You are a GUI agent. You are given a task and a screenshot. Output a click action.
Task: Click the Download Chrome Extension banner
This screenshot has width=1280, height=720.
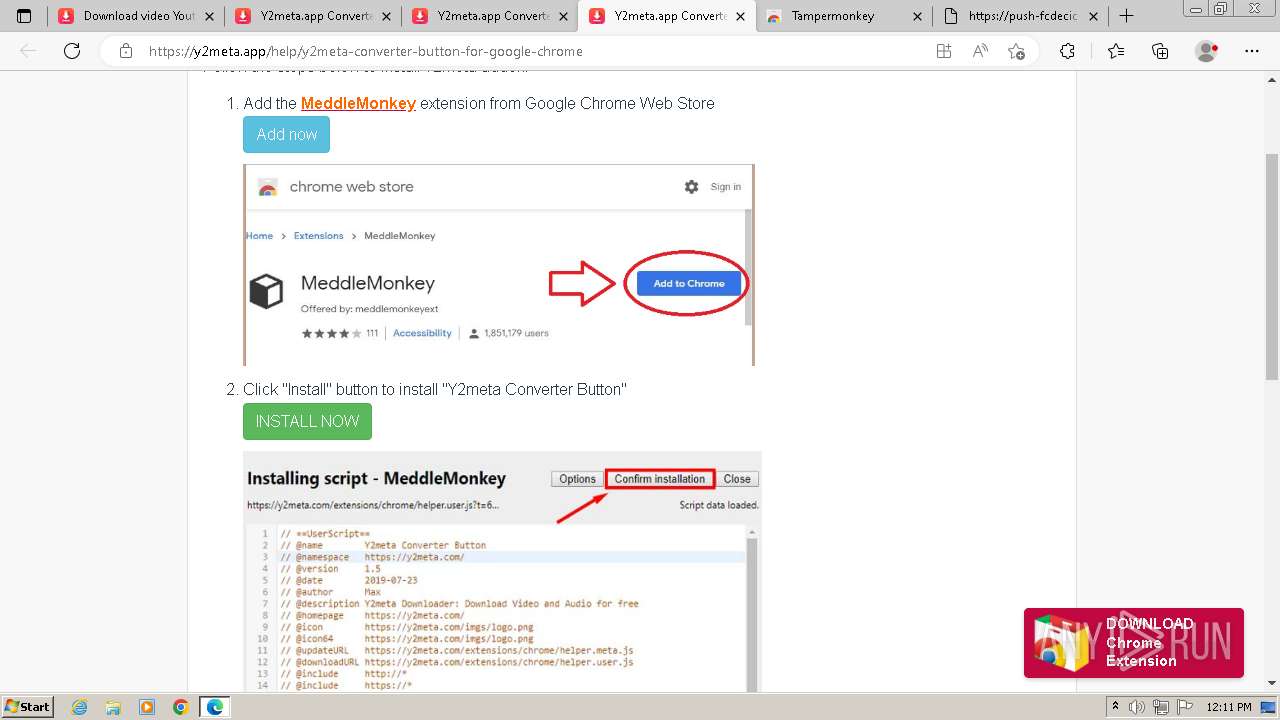click(1134, 643)
